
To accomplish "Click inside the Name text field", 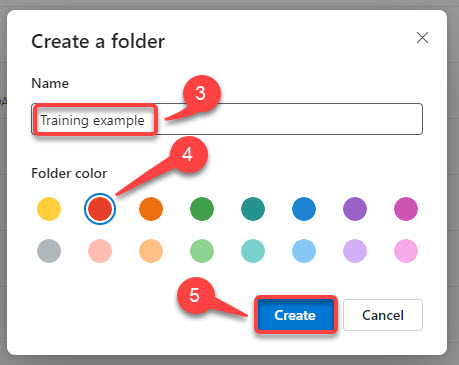I will (x=227, y=119).
